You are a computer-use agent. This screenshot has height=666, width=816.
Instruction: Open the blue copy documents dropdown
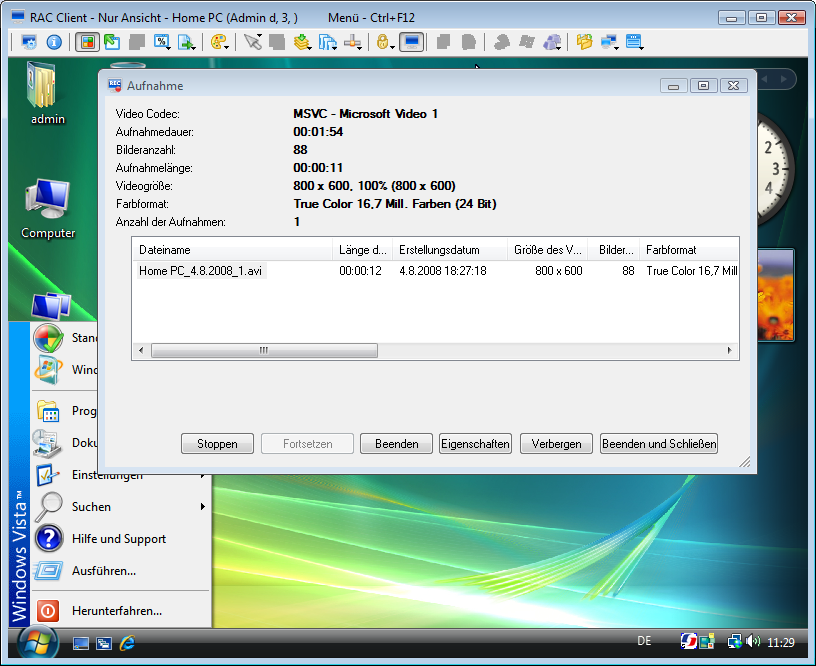[327, 42]
